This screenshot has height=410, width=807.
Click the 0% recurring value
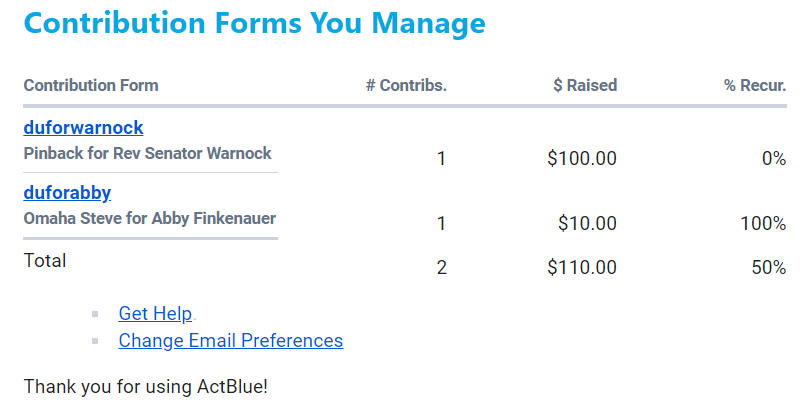tap(773, 158)
